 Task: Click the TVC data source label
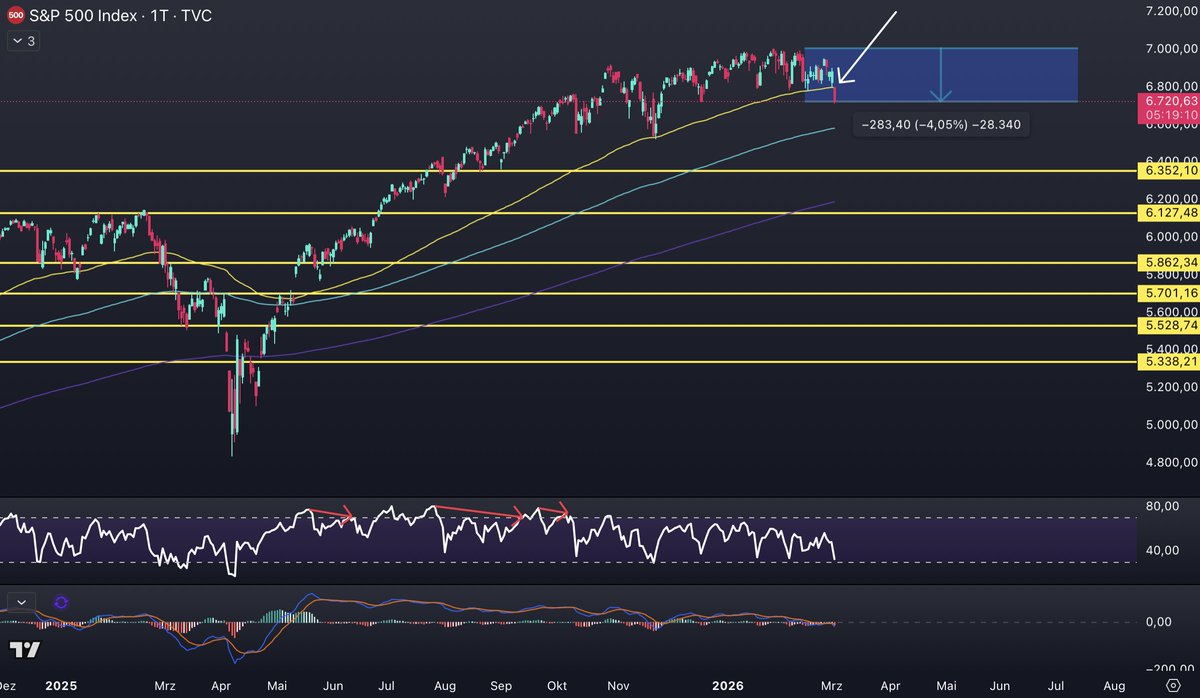tap(195, 16)
